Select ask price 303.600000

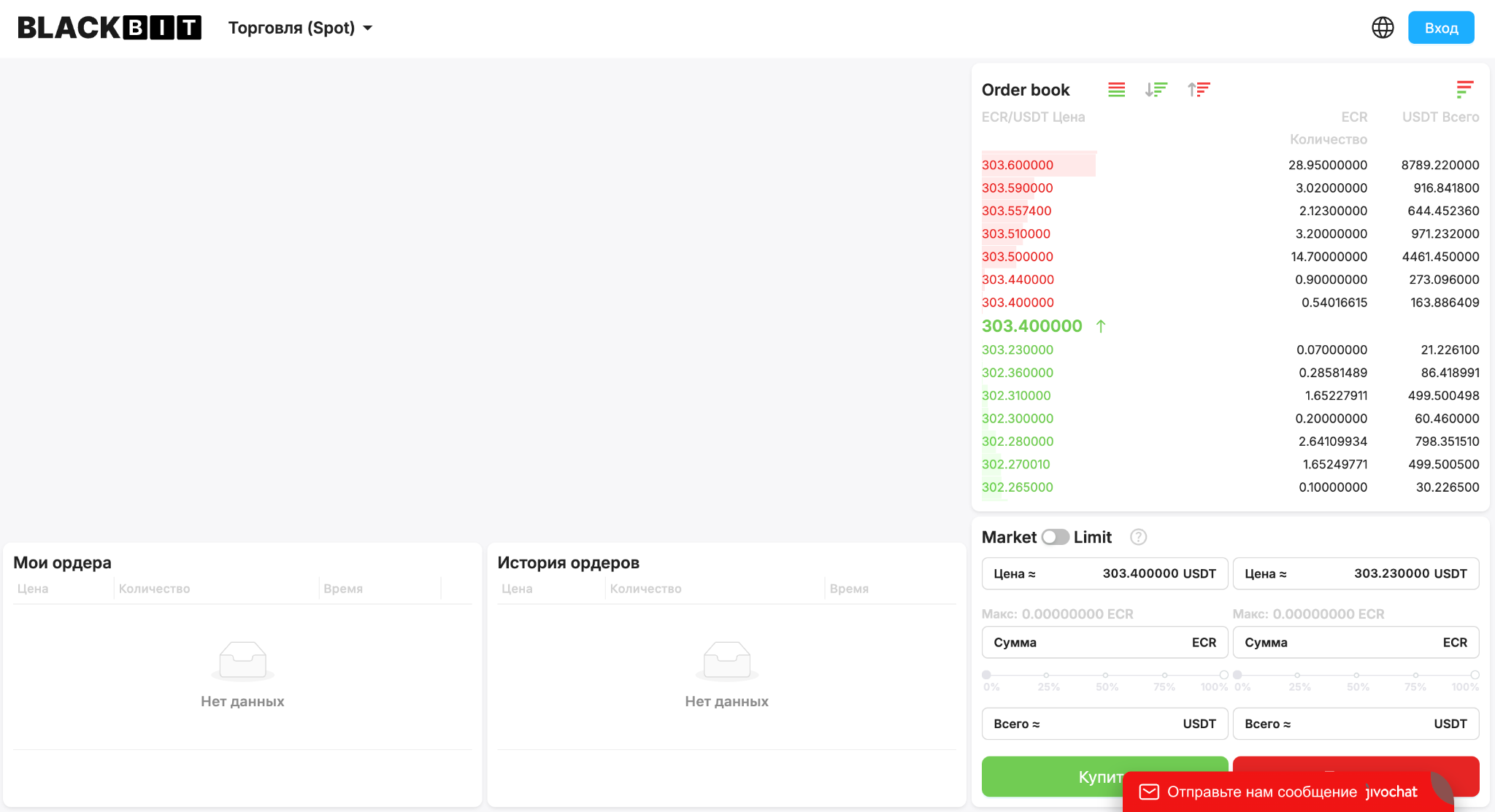coord(1018,165)
